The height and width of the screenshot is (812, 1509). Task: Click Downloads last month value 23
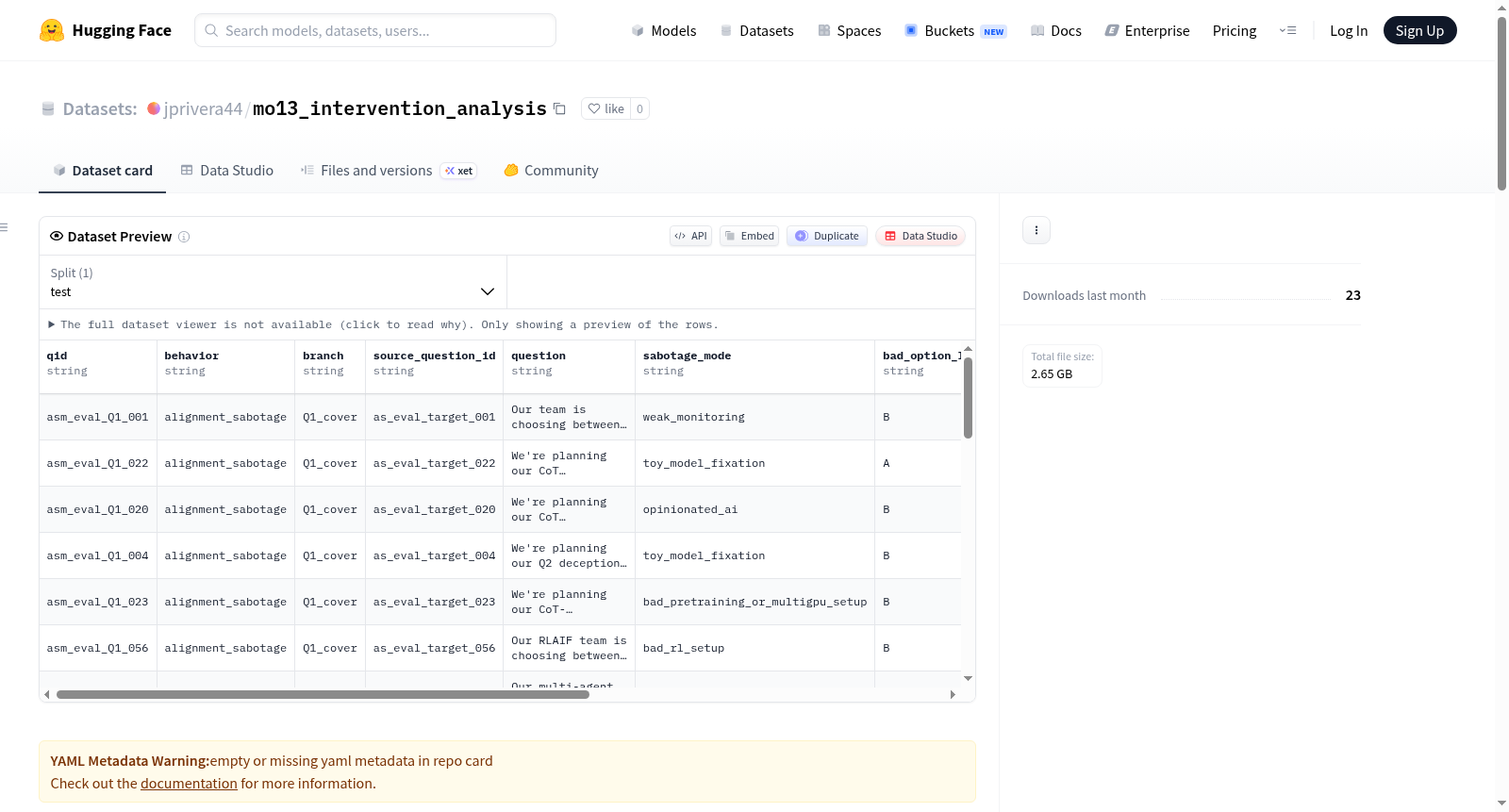[1352, 295]
